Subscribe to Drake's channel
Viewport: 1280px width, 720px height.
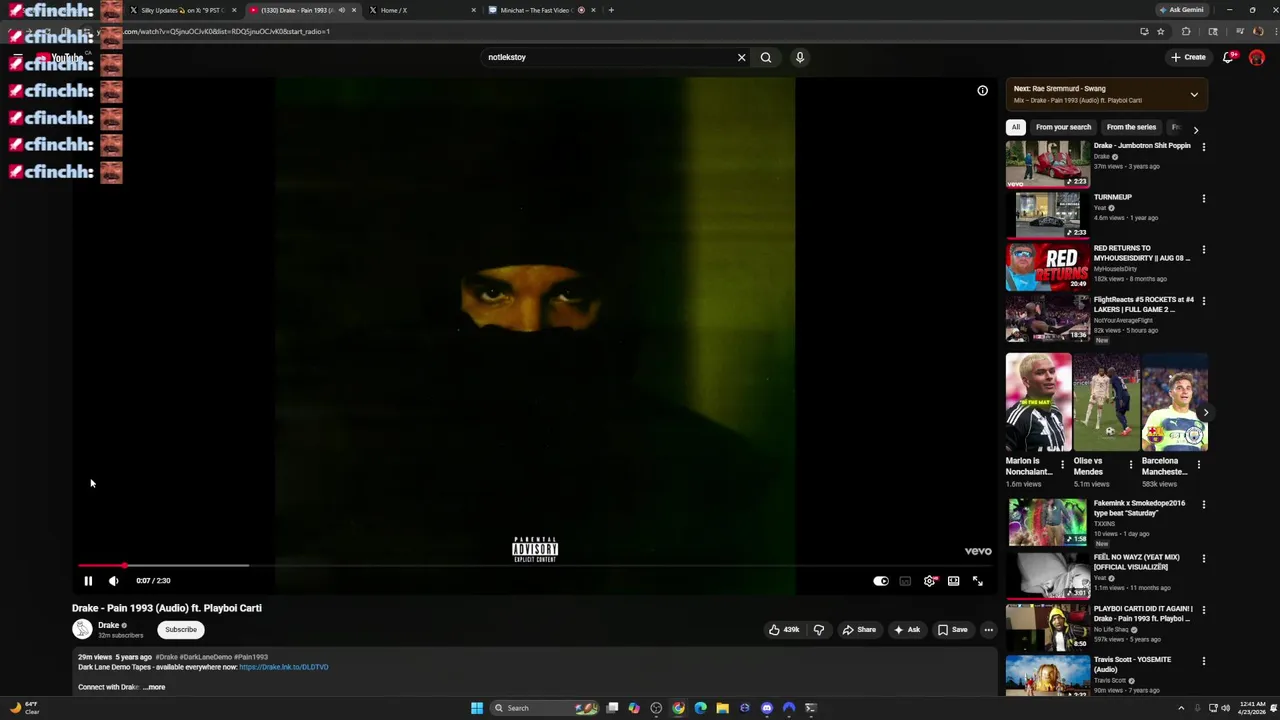pos(181,630)
